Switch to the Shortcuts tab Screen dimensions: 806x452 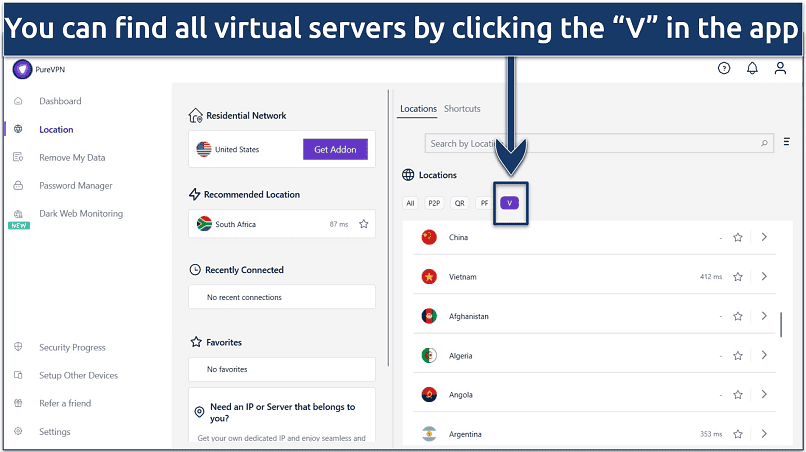click(462, 109)
